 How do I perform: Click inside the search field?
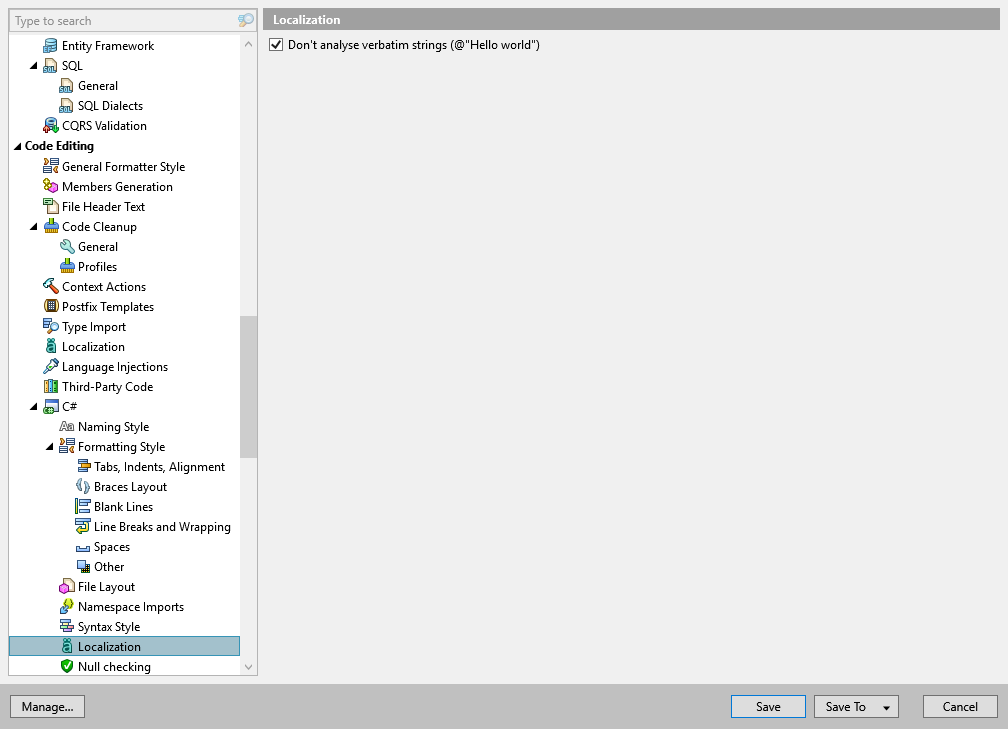pos(120,20)
